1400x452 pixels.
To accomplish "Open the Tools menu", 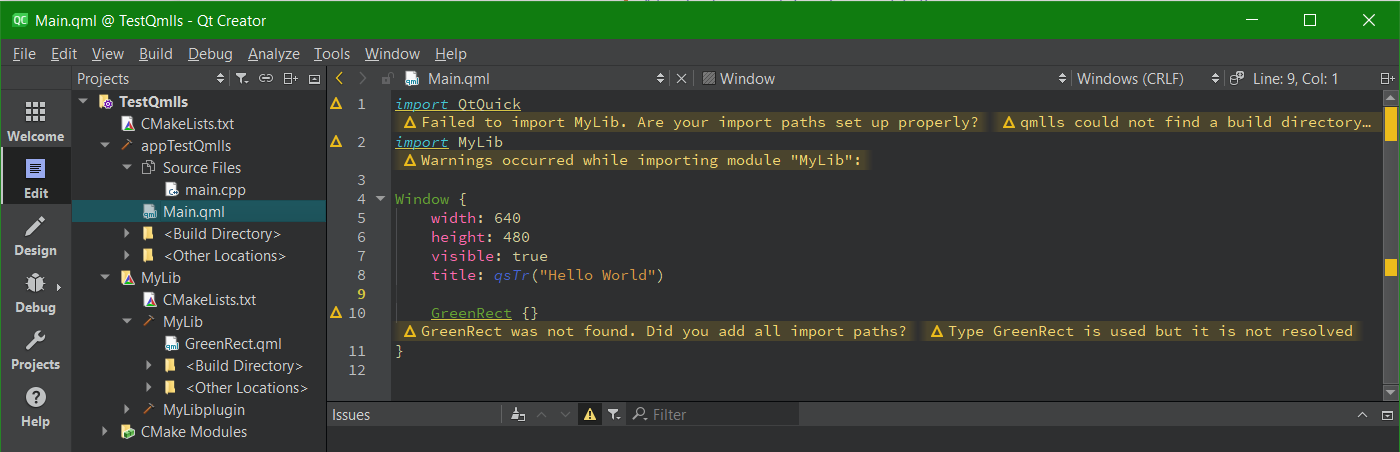I will click(x=332, y=54).
